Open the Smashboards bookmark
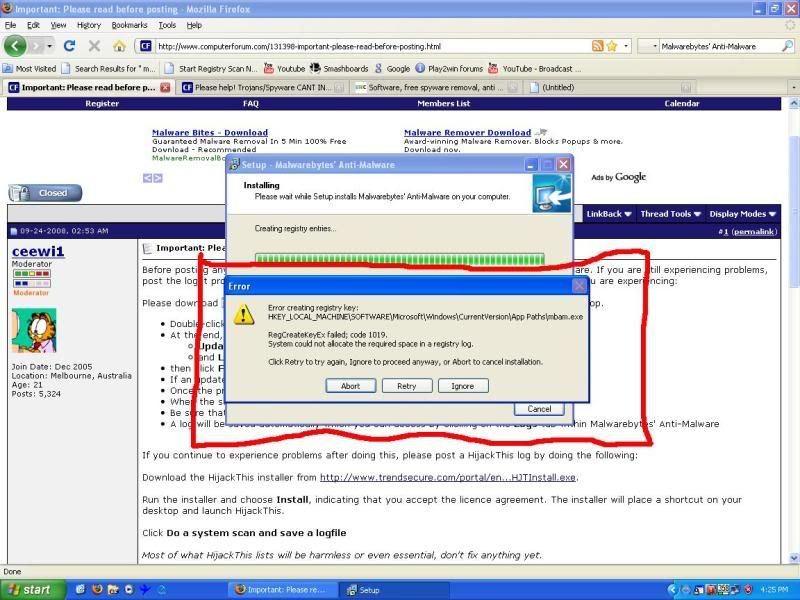 pyautogui.click(x=339, y=68)
